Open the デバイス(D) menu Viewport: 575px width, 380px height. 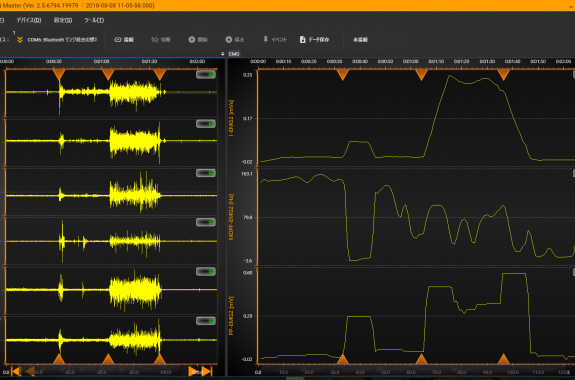coord(29,20)
